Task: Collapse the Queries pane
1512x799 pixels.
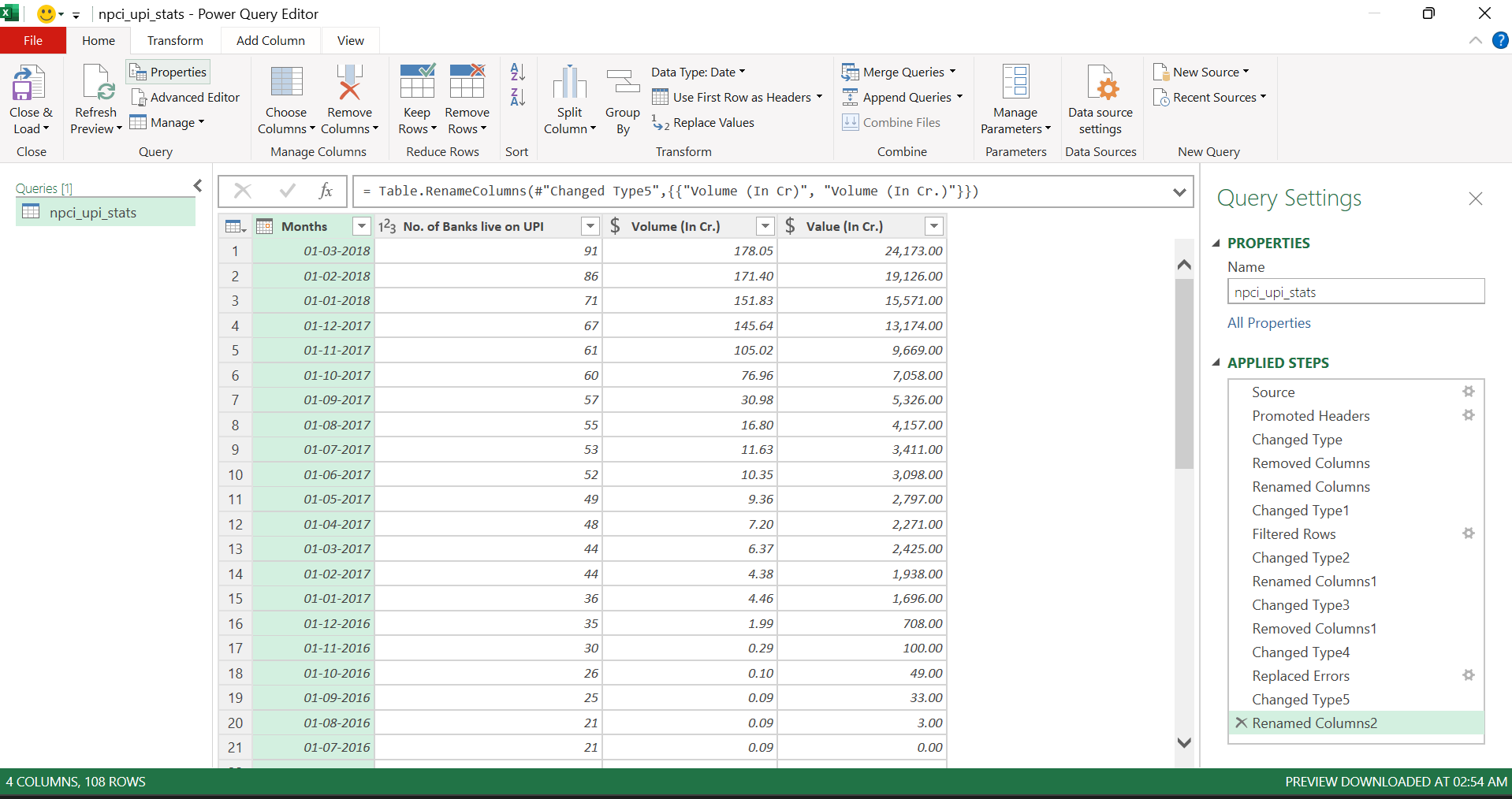Action: [198, 186]
